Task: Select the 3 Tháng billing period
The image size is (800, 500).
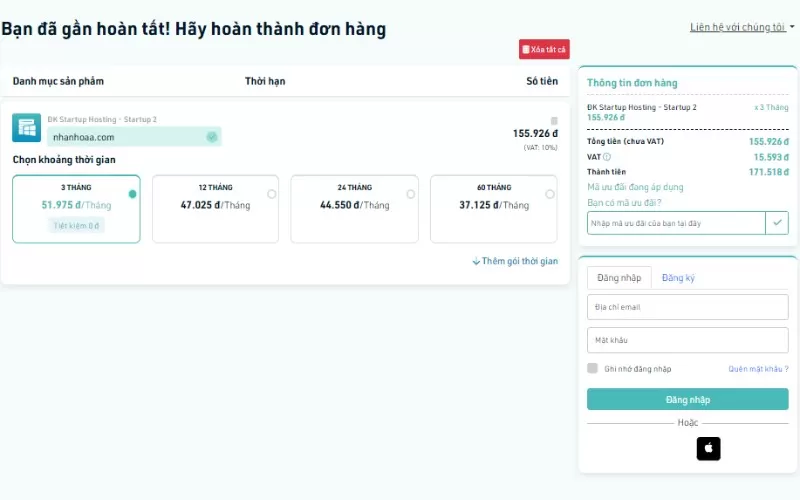Action: 132,194
